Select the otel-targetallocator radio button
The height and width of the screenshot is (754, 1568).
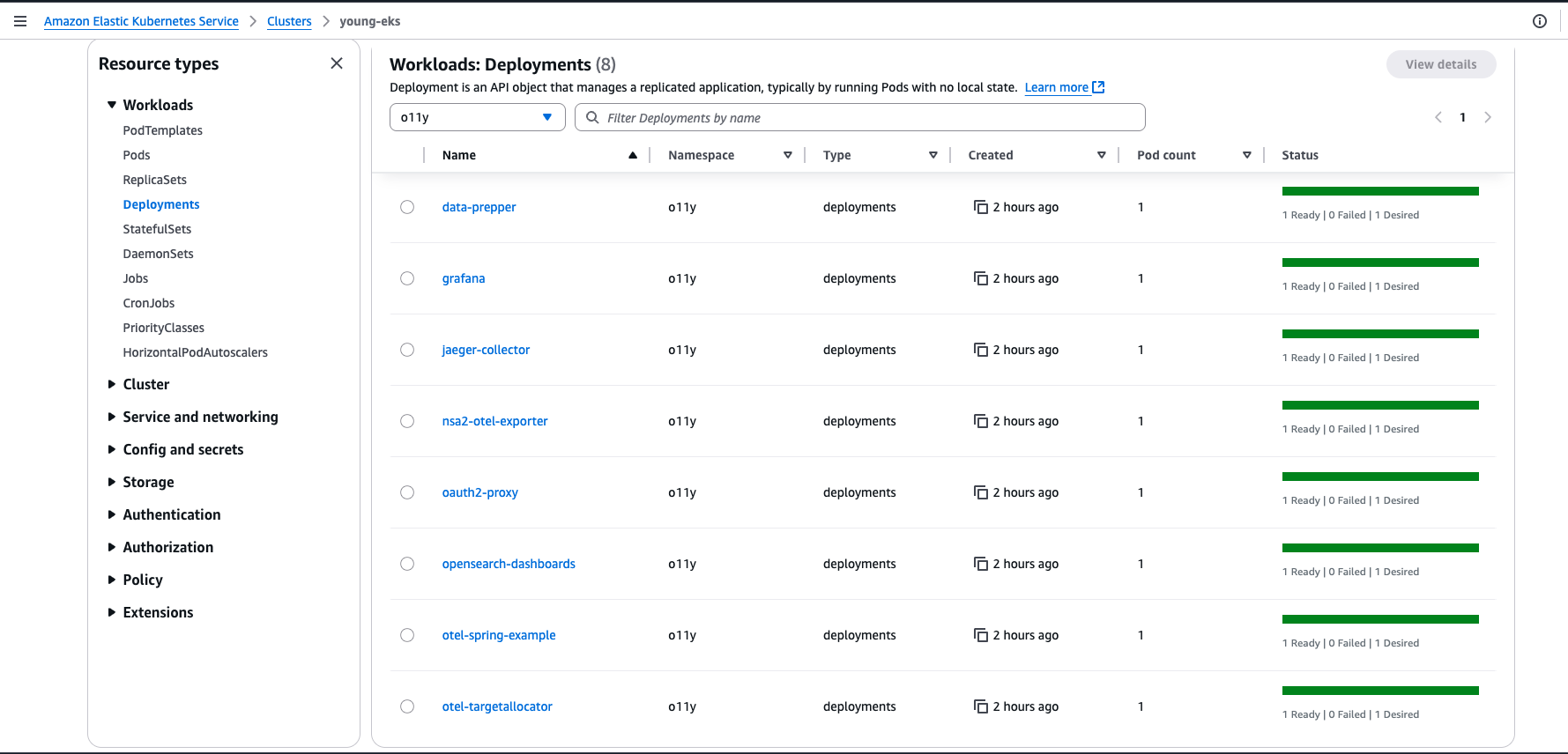tap(407, 706)
